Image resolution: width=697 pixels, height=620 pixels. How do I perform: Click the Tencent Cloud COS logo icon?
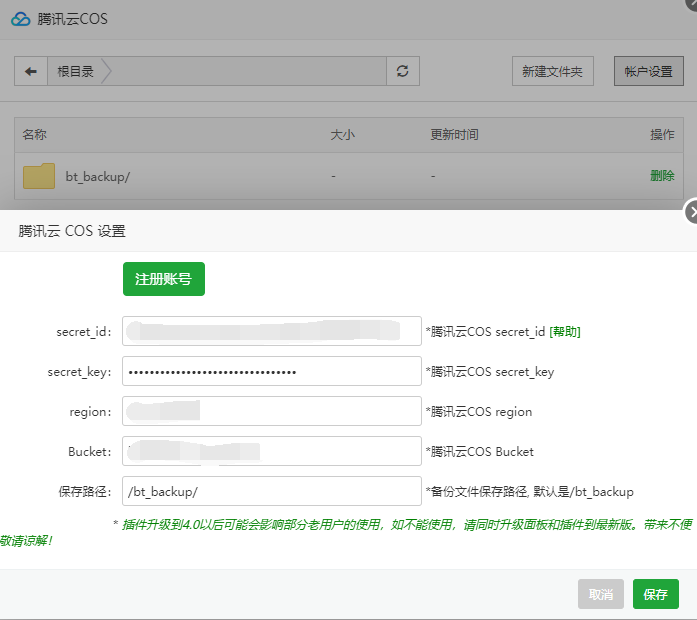(x=21, y=19)
